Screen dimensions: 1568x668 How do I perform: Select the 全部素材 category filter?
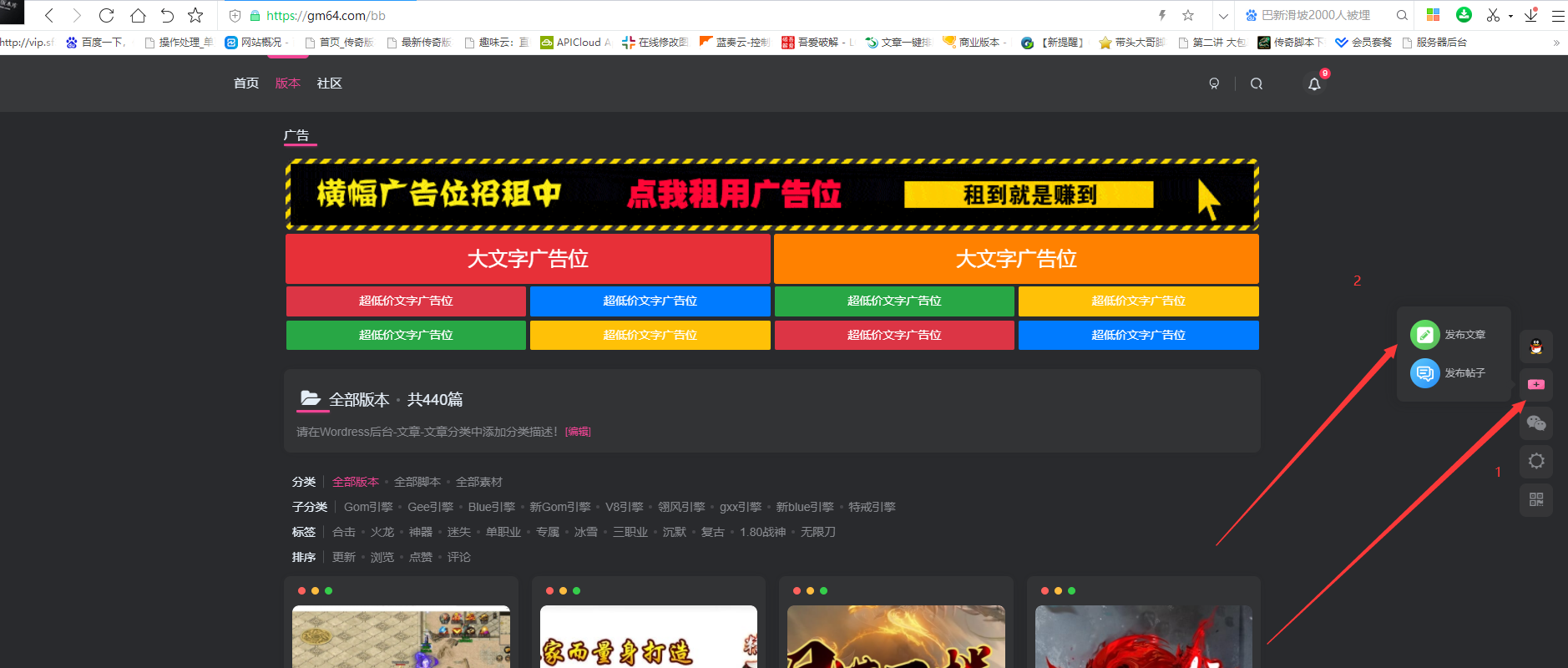(x=479, y=482)
